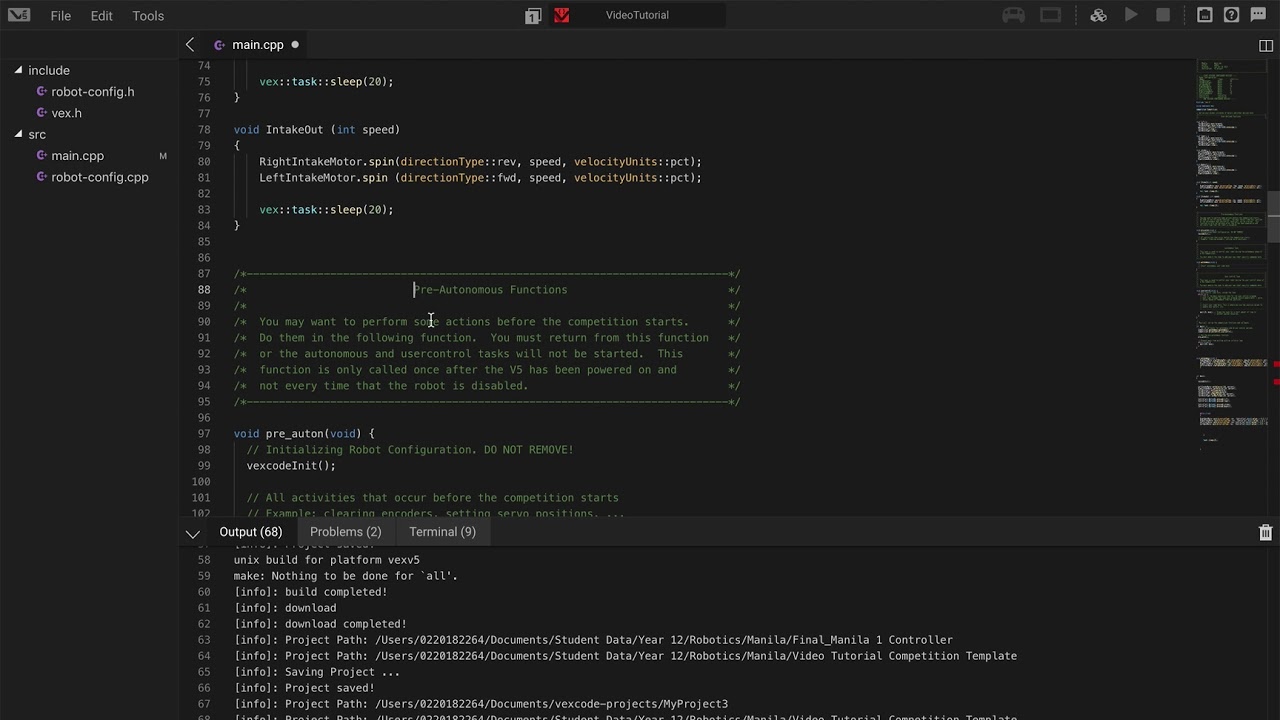Image resolution: width=1280 pixels, height=720 pixels.
Task: Click the main.cpp tab file icon
Action: tap(219, 45)
